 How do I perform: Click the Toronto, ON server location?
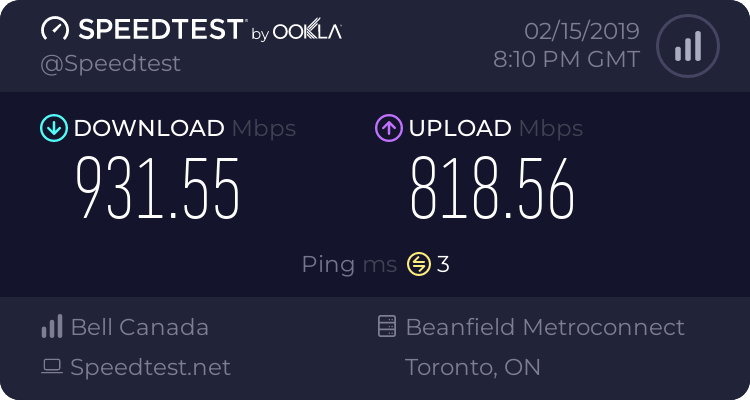pyautogui.click(x=473, y=367)
